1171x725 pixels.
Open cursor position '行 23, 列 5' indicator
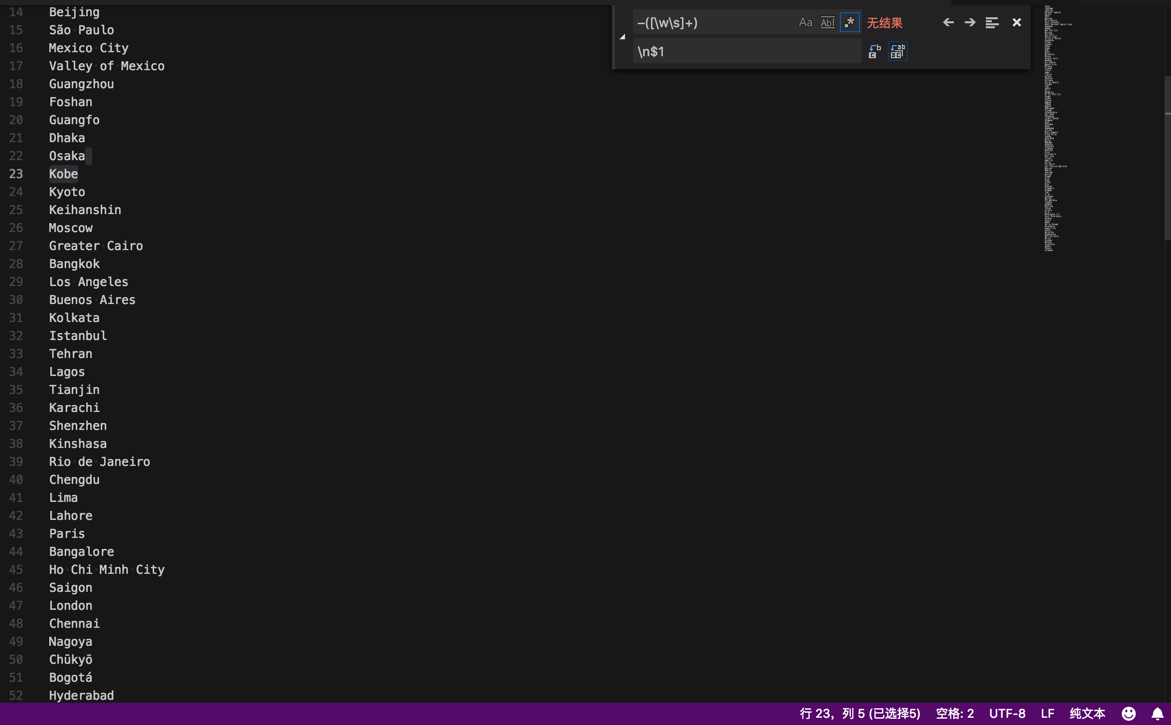(860, 714)
